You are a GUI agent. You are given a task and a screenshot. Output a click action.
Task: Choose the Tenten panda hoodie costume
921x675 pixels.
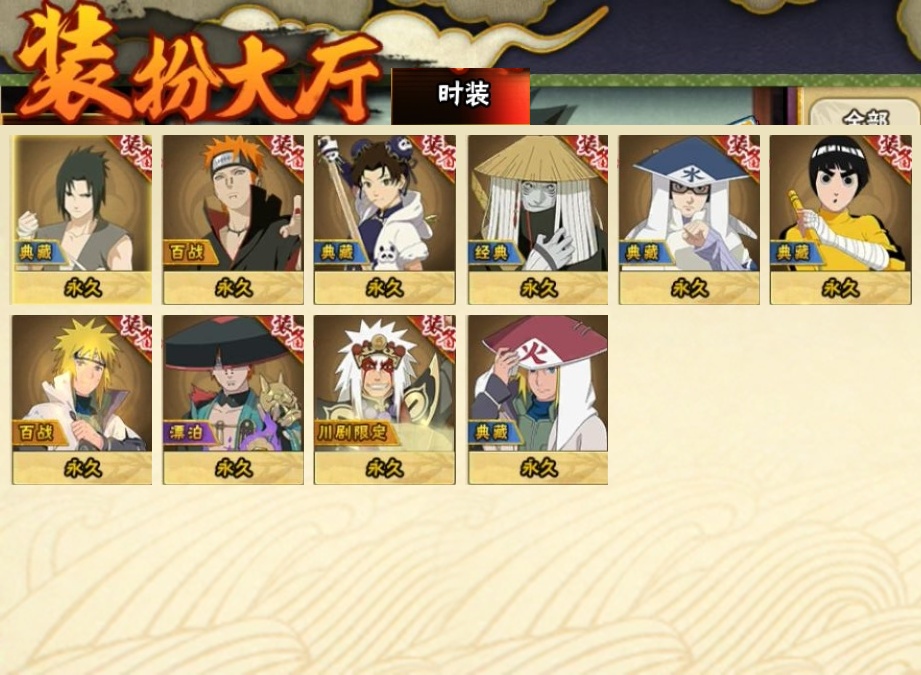[x=385, y=219]
